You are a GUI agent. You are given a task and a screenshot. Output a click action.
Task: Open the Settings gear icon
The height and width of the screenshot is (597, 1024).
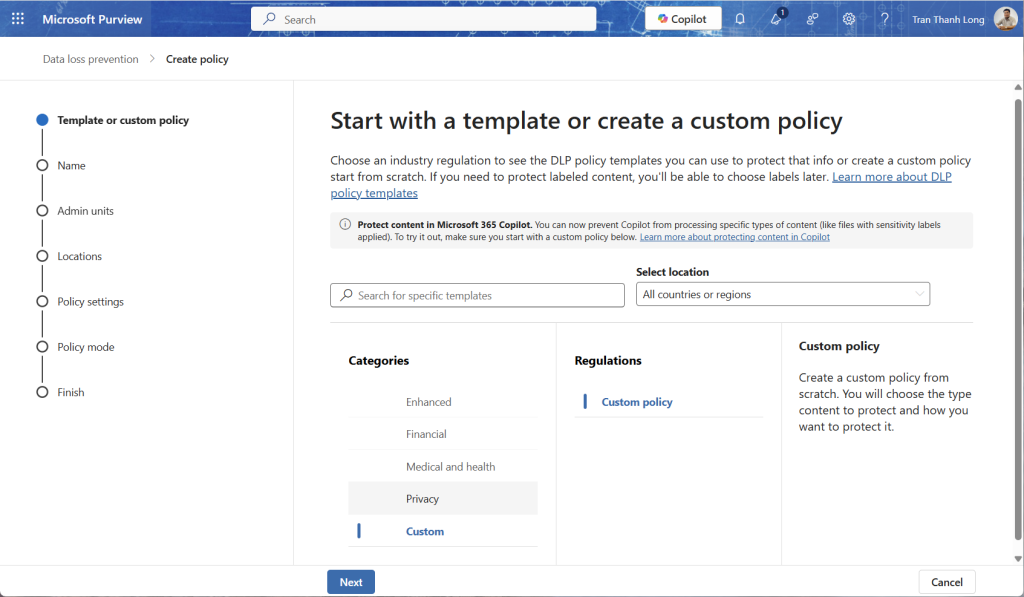[x=848, y=19]
